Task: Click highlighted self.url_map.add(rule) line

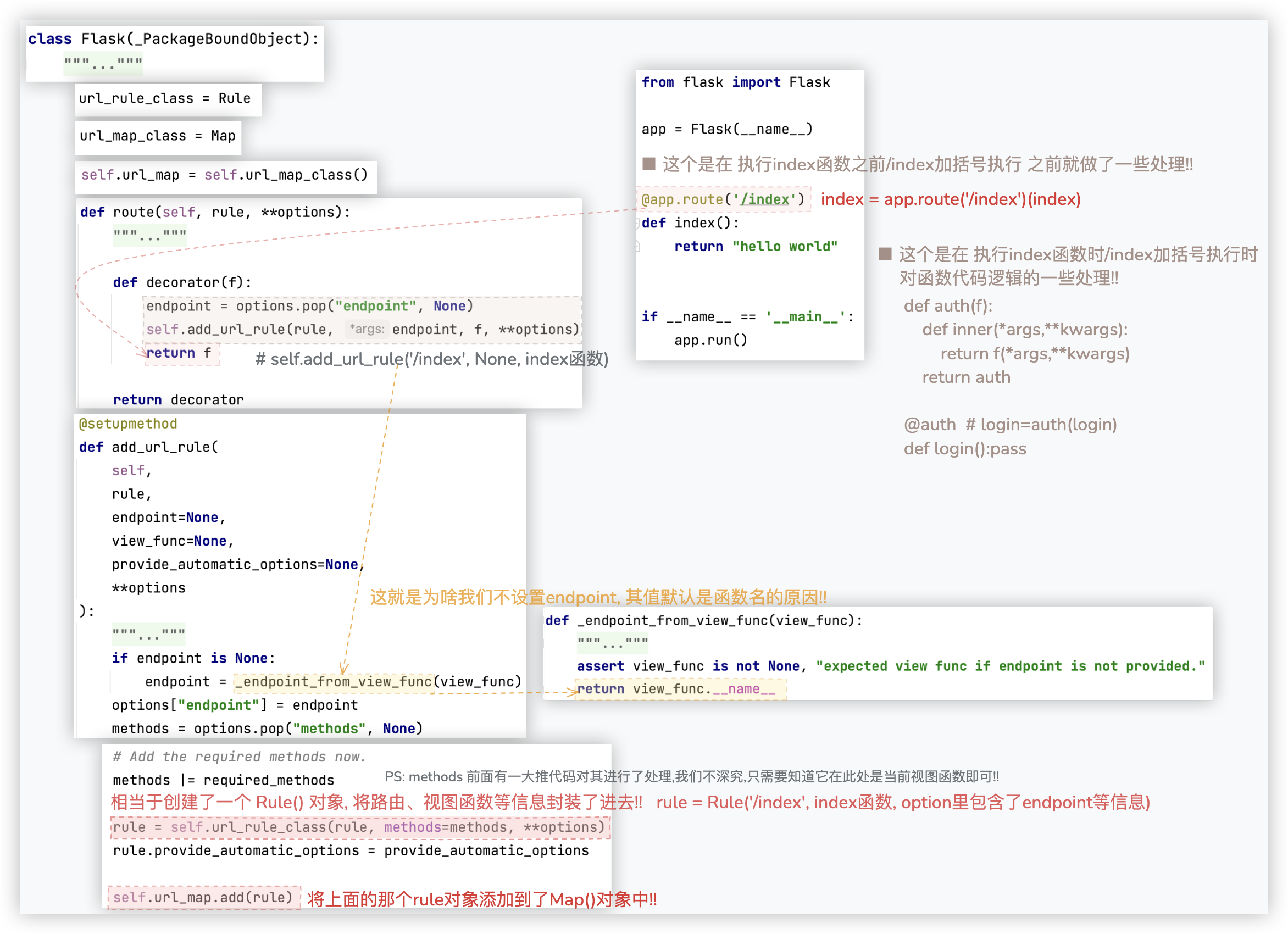Action: (x=203, y=897)
